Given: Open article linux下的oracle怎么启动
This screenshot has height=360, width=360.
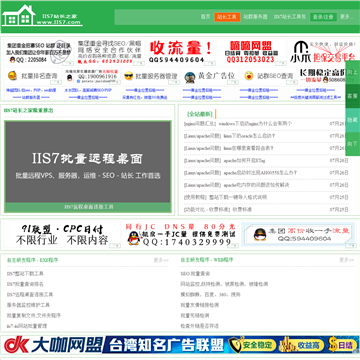Looking at the screenshot, I should 249,136.
